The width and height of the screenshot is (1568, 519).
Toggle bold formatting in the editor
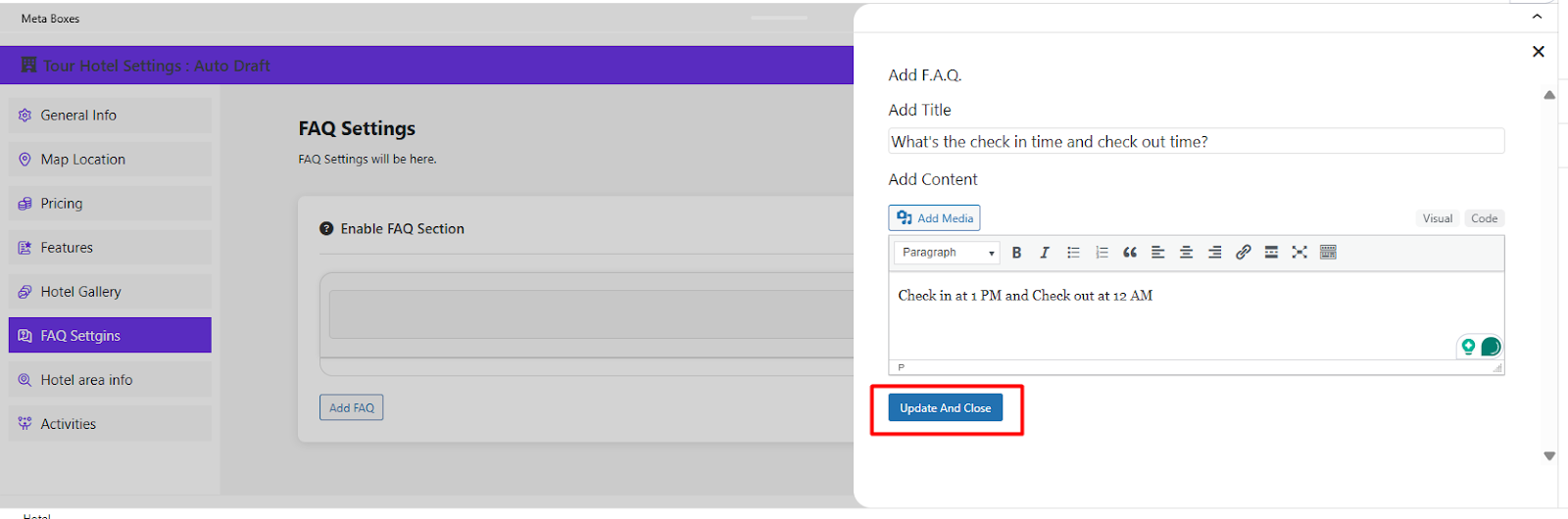point(1016,253)
